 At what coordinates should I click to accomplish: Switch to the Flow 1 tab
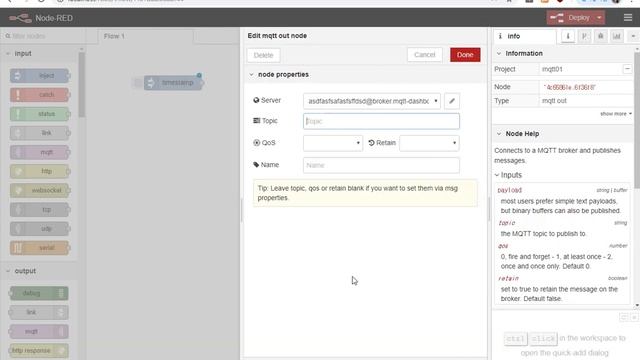146,36
